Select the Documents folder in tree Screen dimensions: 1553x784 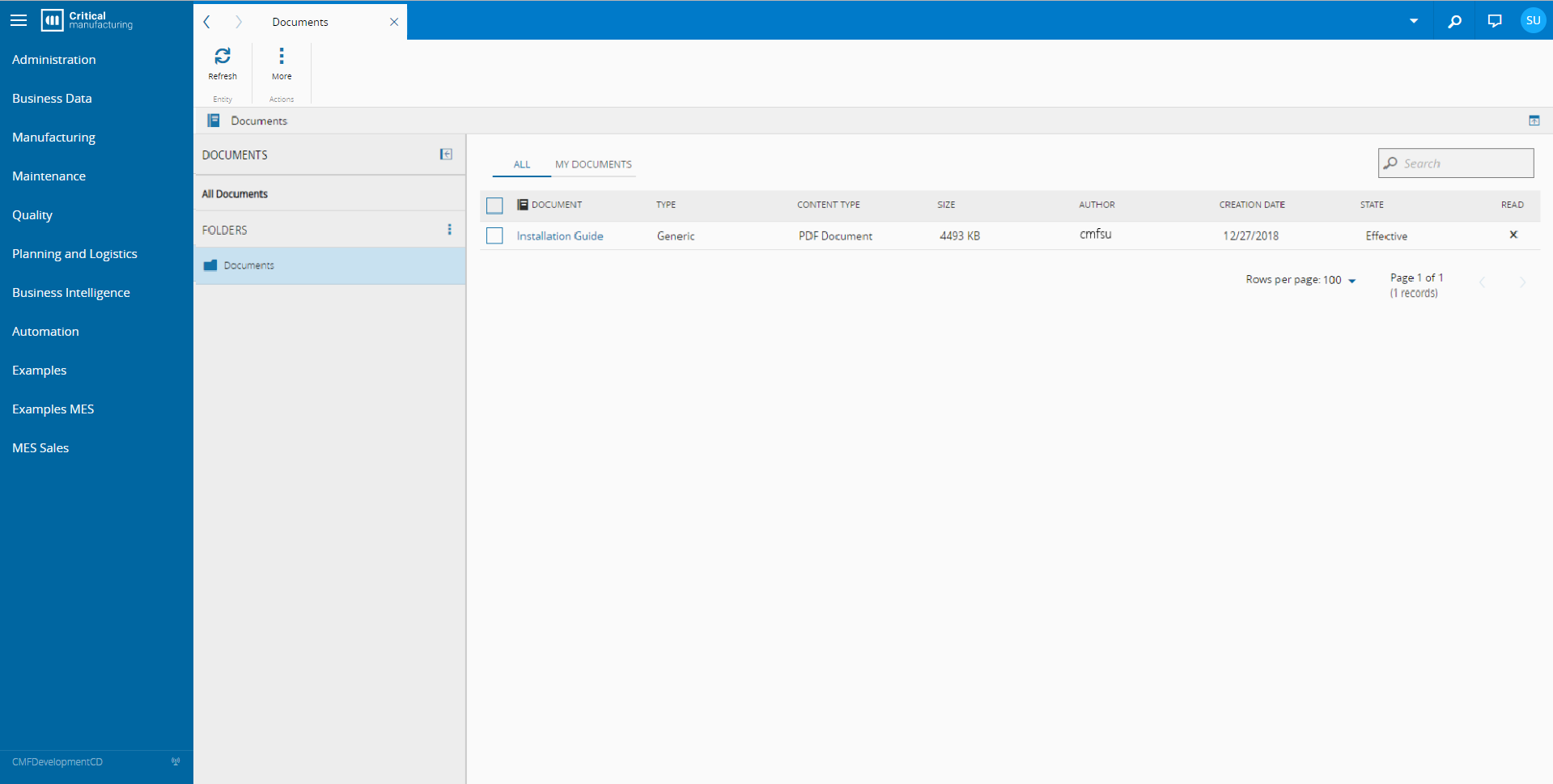[249, 265]
